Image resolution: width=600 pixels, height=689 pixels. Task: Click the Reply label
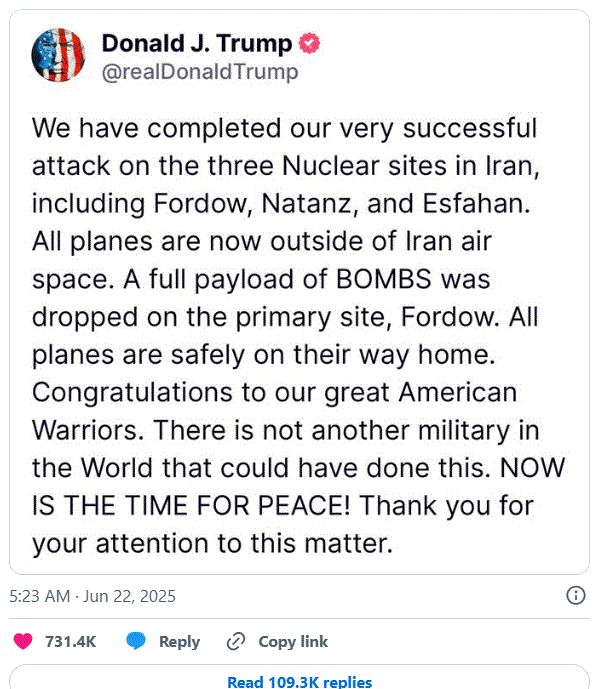click(x=179, y=642)
